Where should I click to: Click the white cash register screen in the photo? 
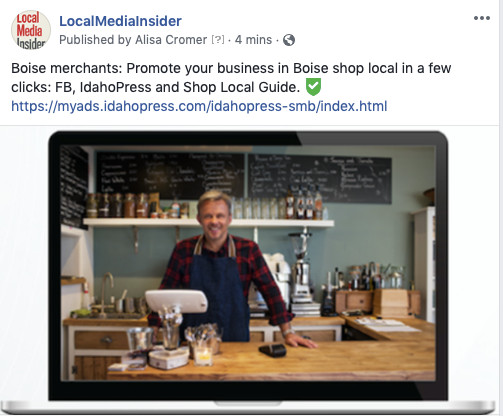click(x=176, y=301)
